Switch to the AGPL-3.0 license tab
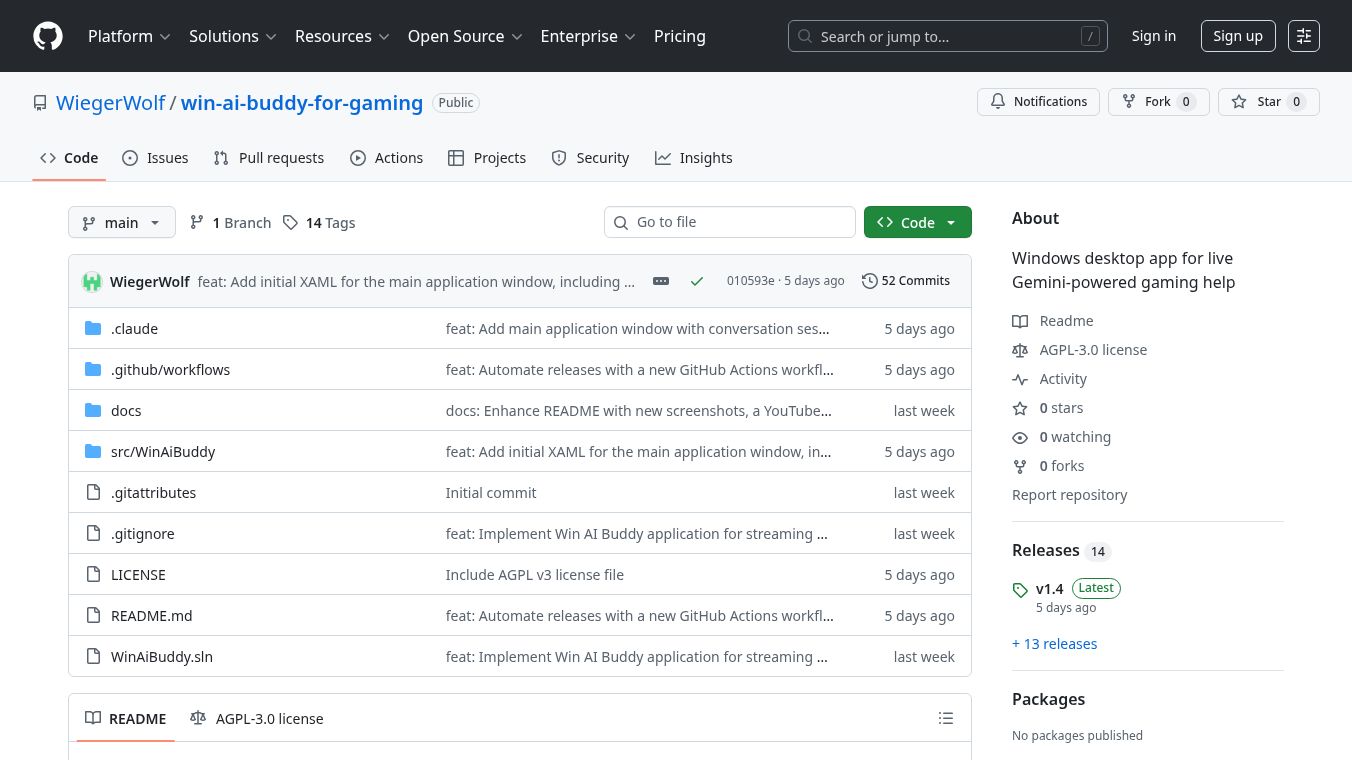 point(257,718)
